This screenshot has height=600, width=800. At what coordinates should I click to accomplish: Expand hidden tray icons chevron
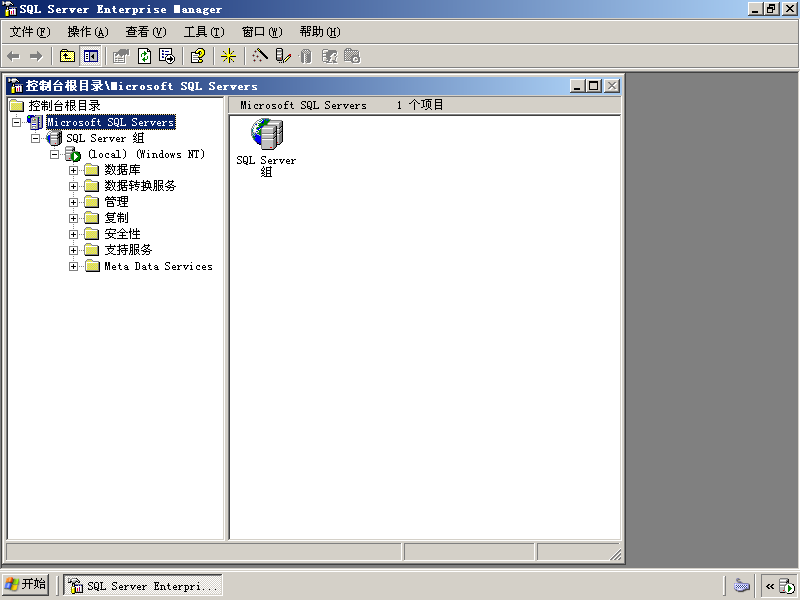pos(770,586)
